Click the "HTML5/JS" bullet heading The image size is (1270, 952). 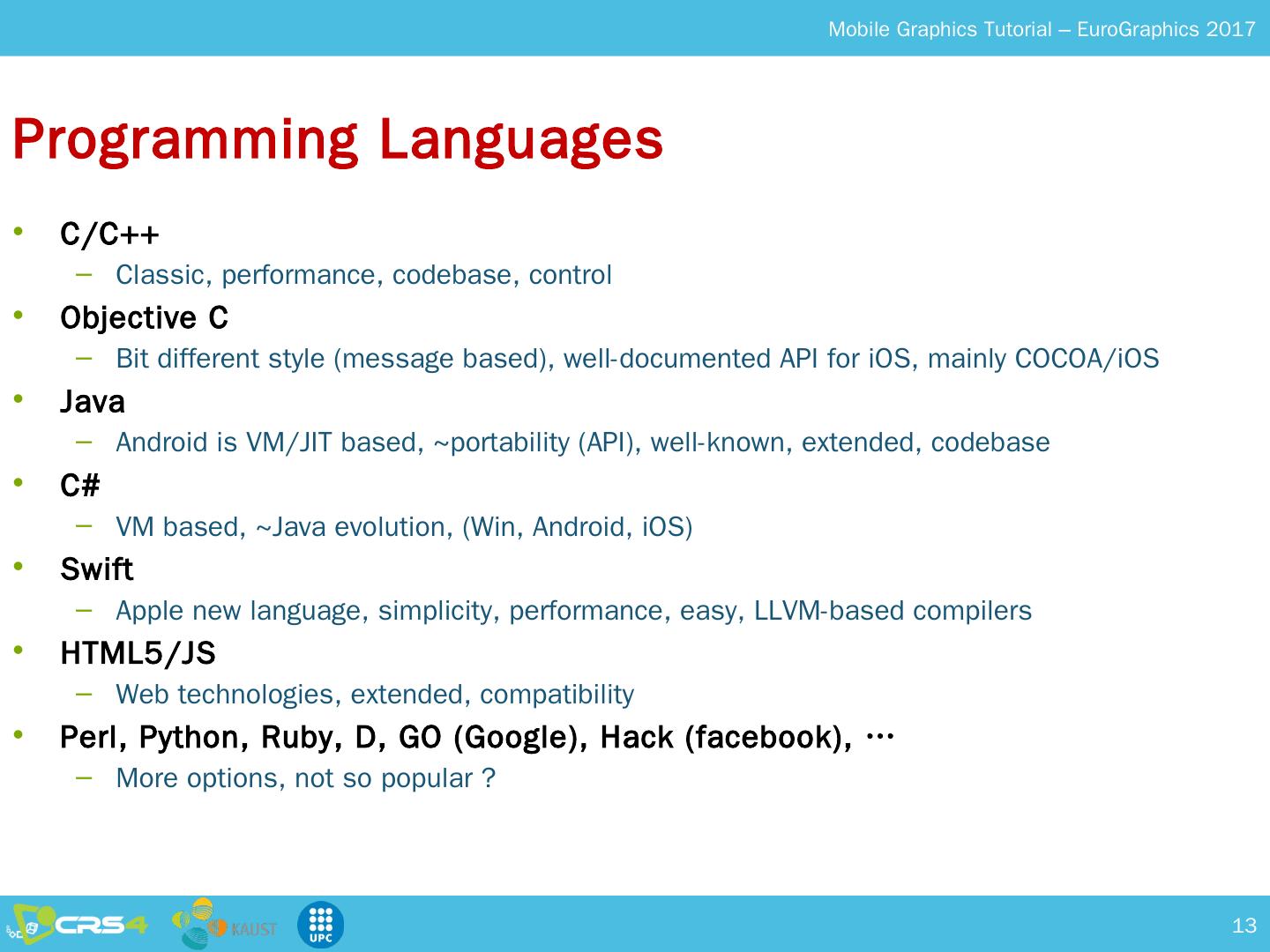(x=138, y=653)
